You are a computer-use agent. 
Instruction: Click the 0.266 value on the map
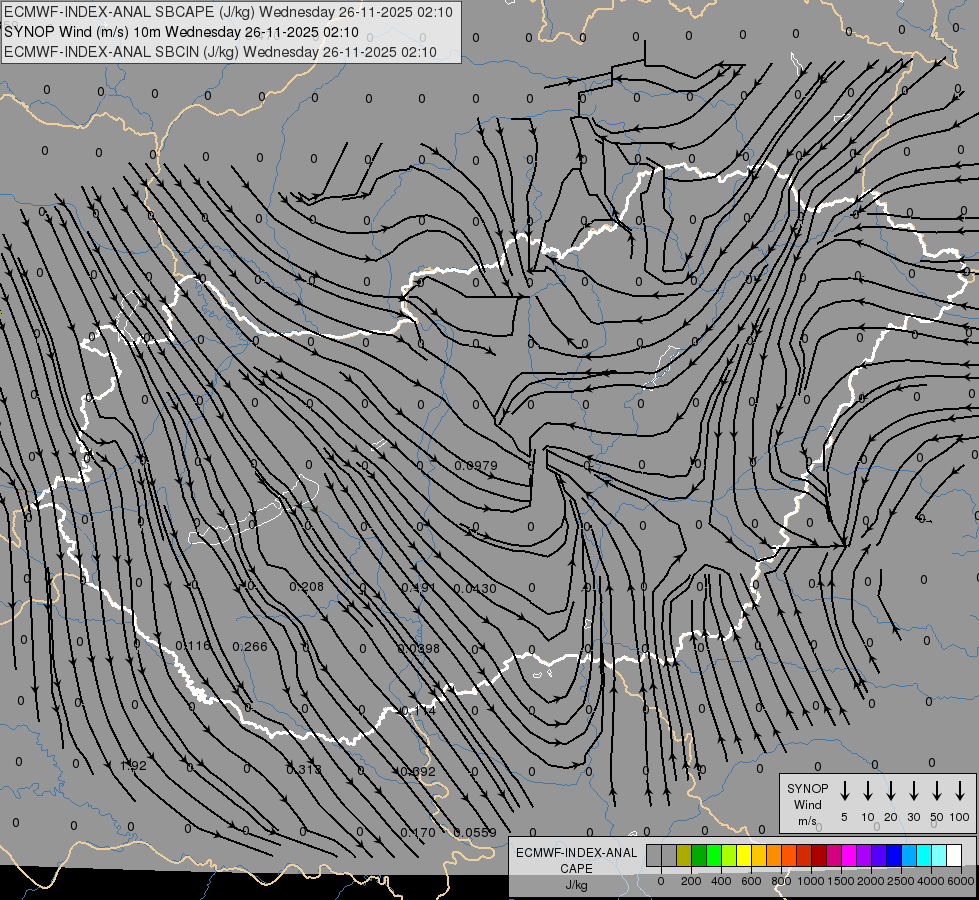(250, 646)
